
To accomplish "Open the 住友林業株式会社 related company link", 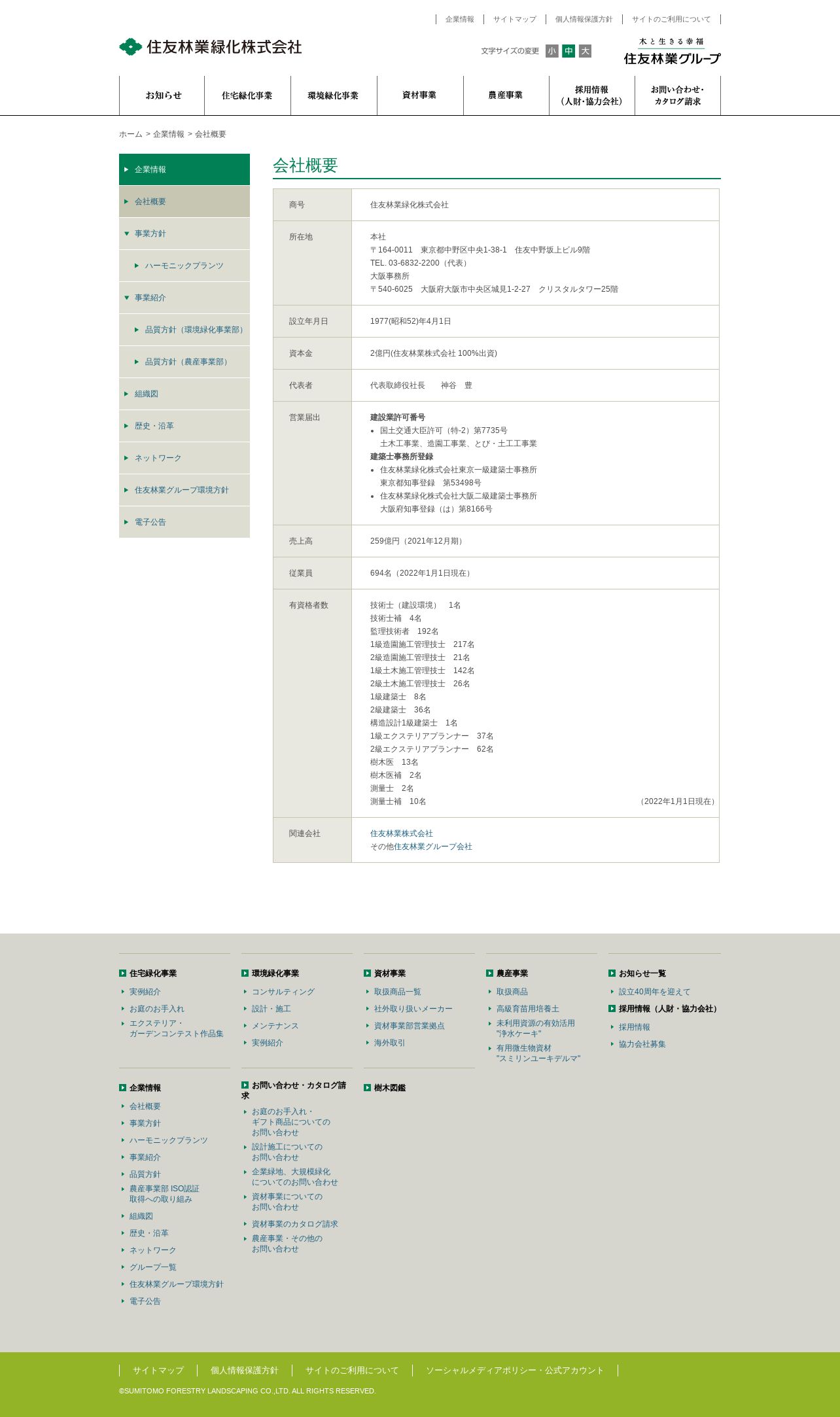I will coord(402,833).
